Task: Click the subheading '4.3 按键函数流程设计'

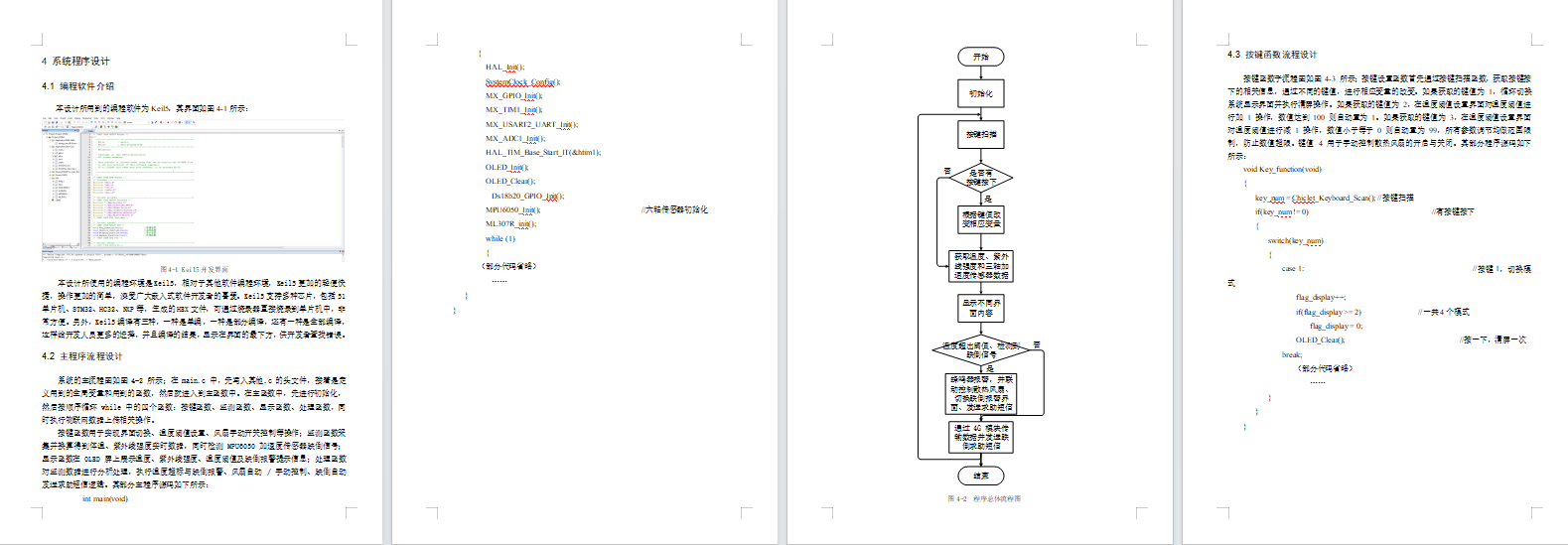Action: click(x=1272, y=55)
